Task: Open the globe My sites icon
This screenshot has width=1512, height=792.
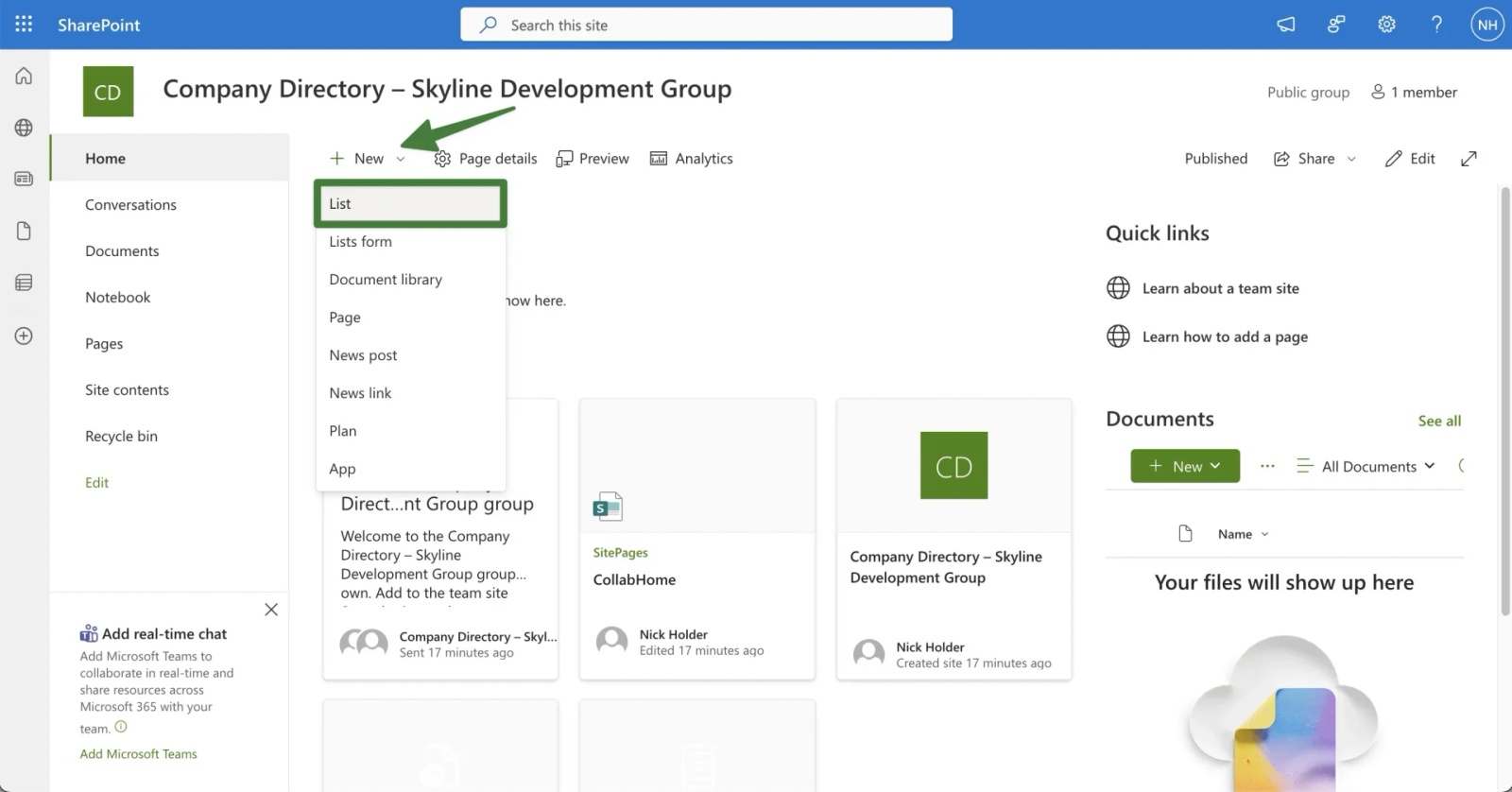Action: [24, 128]
